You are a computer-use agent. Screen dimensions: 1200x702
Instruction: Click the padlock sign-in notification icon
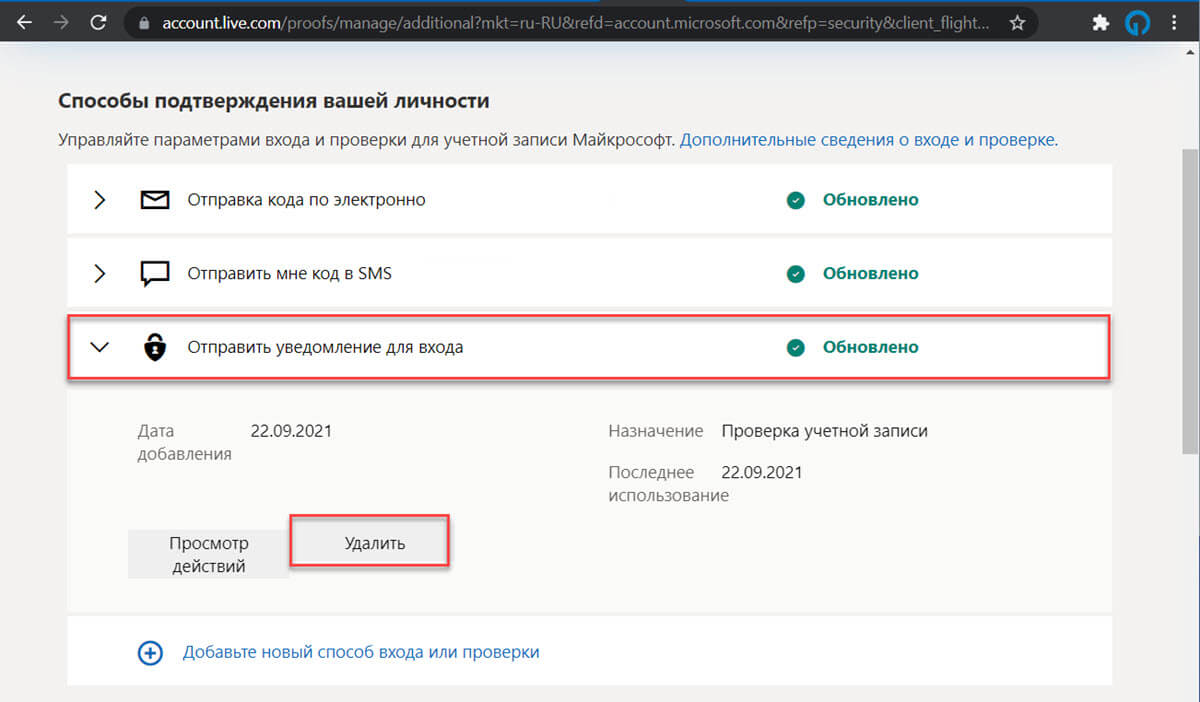(154, 347)
